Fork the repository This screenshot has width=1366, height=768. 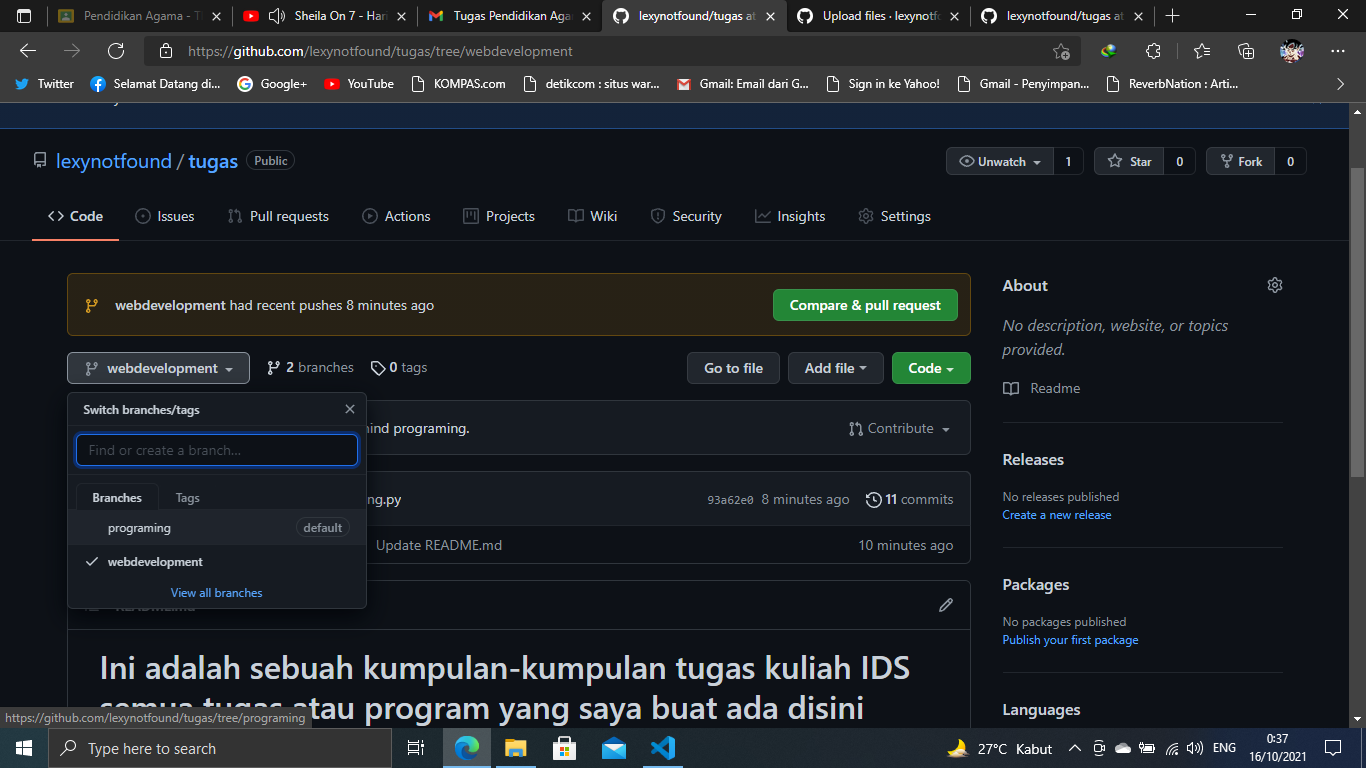point(1240,161)
